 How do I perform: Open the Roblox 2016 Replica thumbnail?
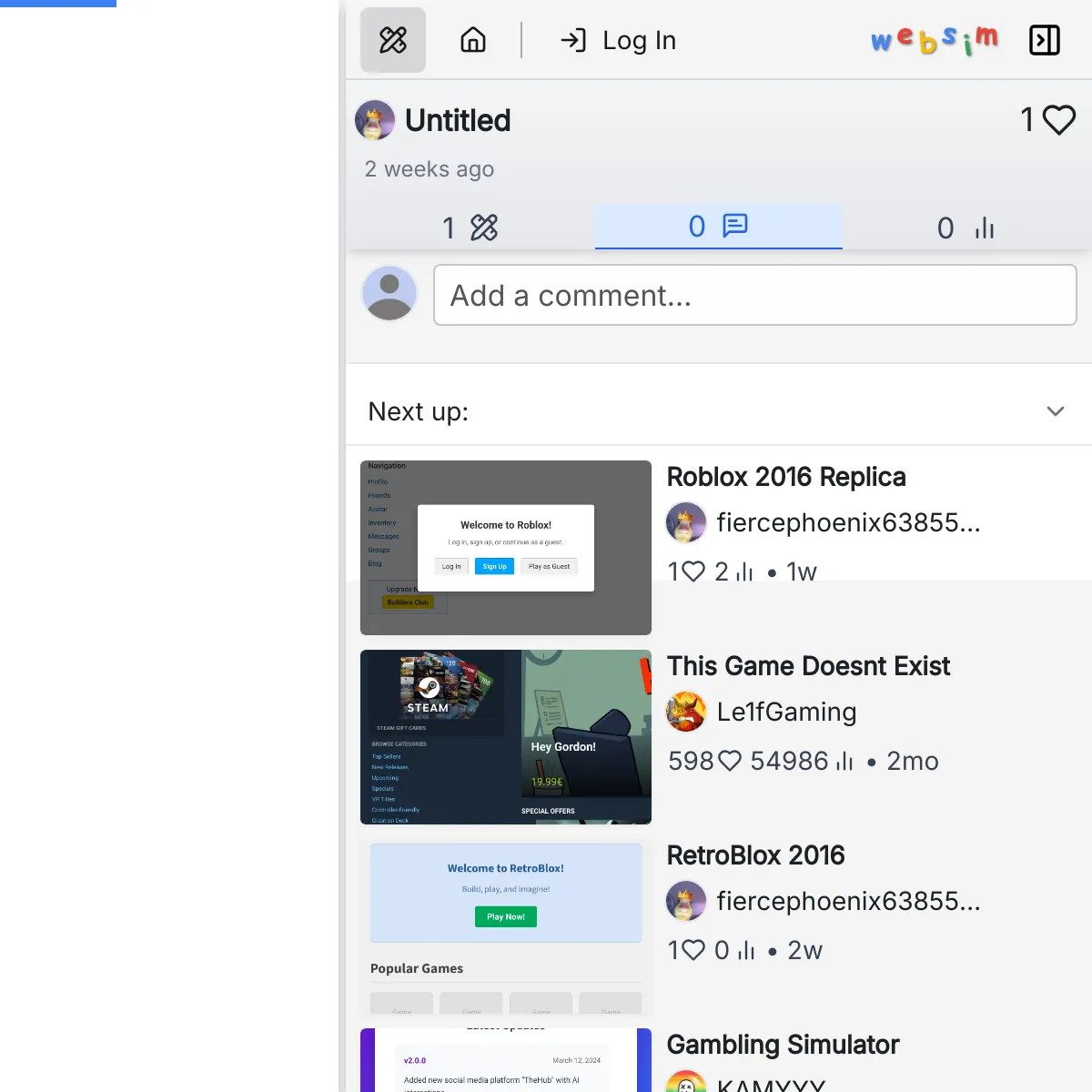tap(506, 548)
